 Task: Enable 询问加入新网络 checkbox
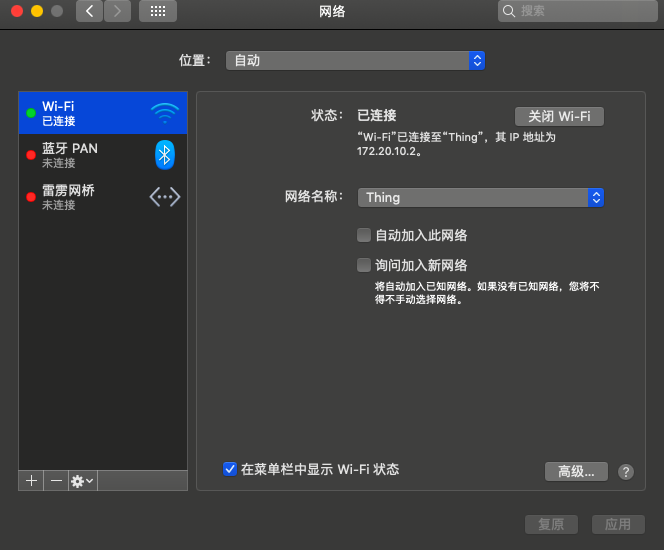pos(364,265)
